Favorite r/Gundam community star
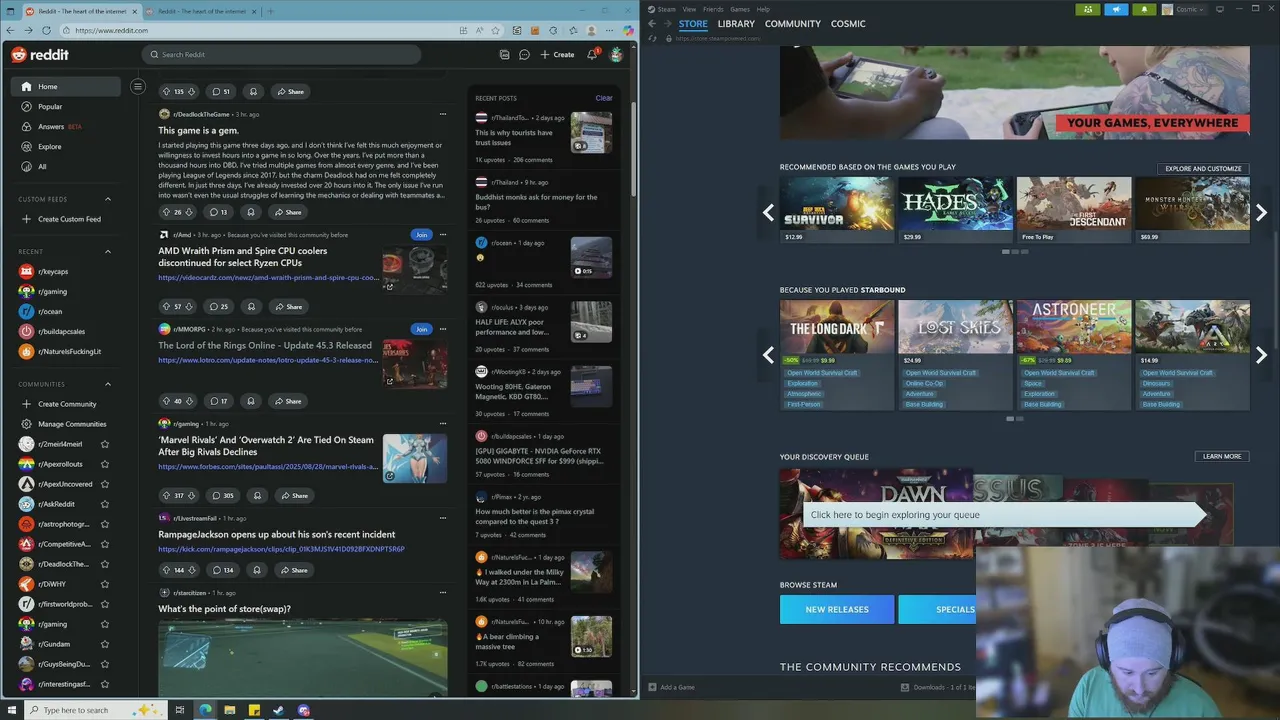The height and width of the screenshot is (720, 1280). [105, 644]
